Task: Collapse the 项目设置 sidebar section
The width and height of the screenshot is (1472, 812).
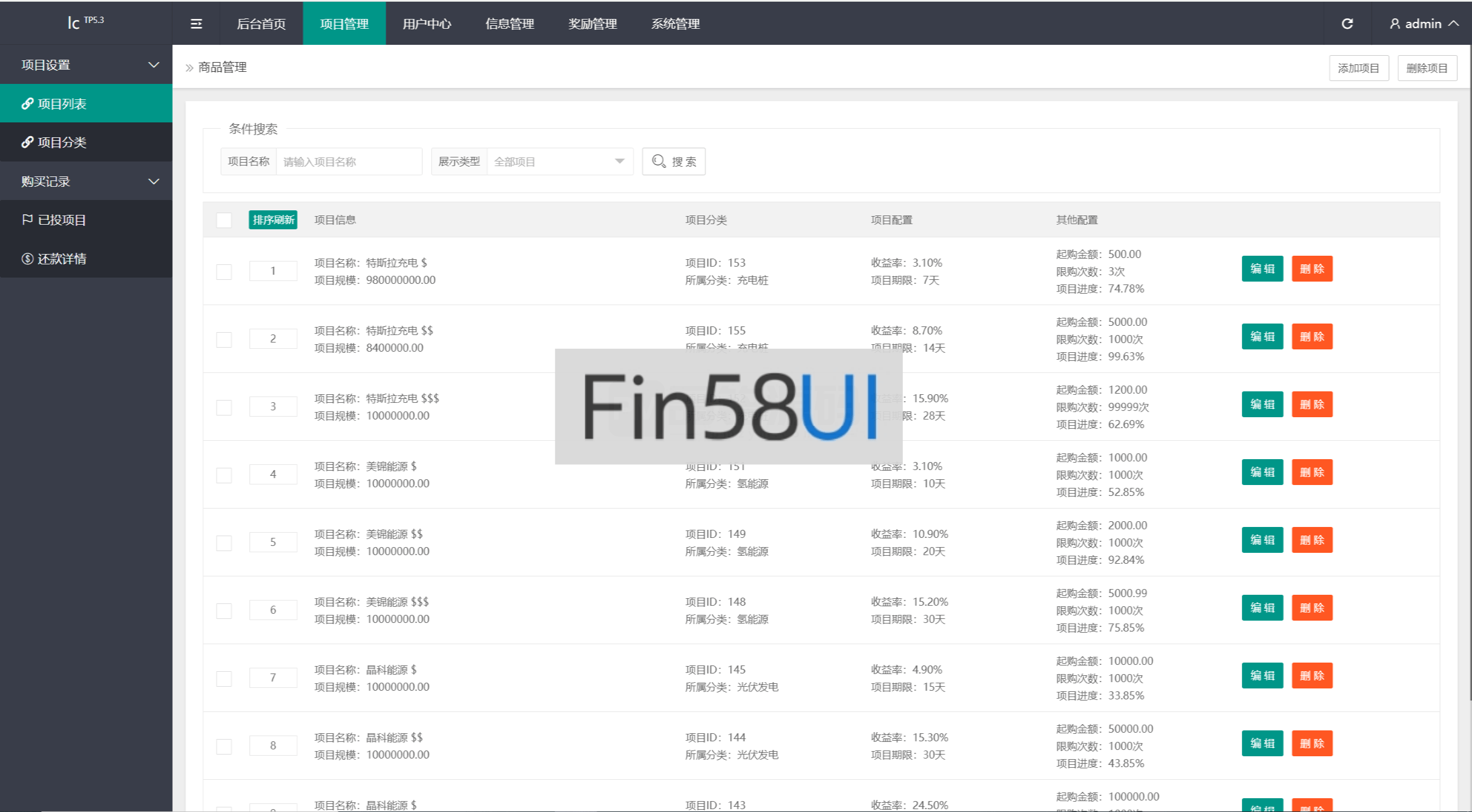Action: click(x=154, y=65)
